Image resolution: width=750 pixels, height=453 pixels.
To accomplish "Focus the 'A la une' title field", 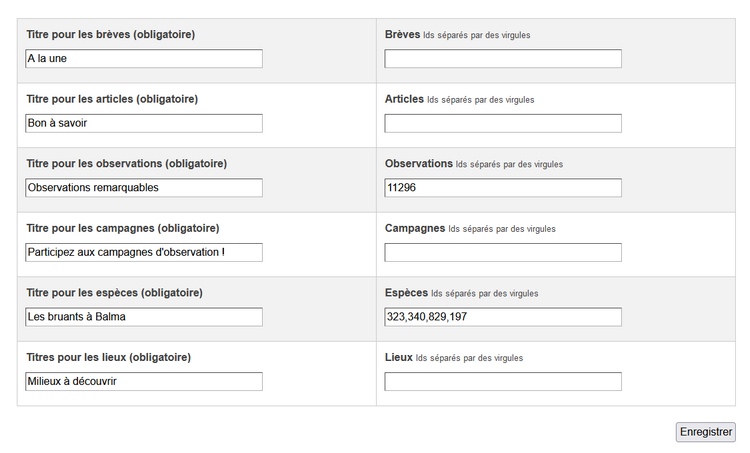I will coord(144,59).
